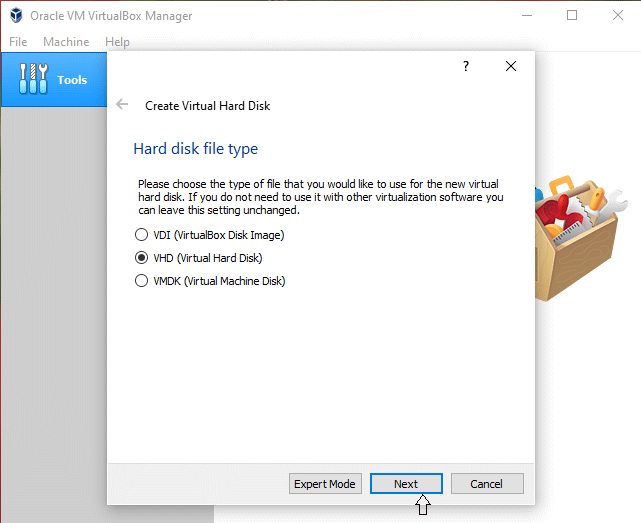Click the 'Hard disk file type' heading

click(195, 149)
